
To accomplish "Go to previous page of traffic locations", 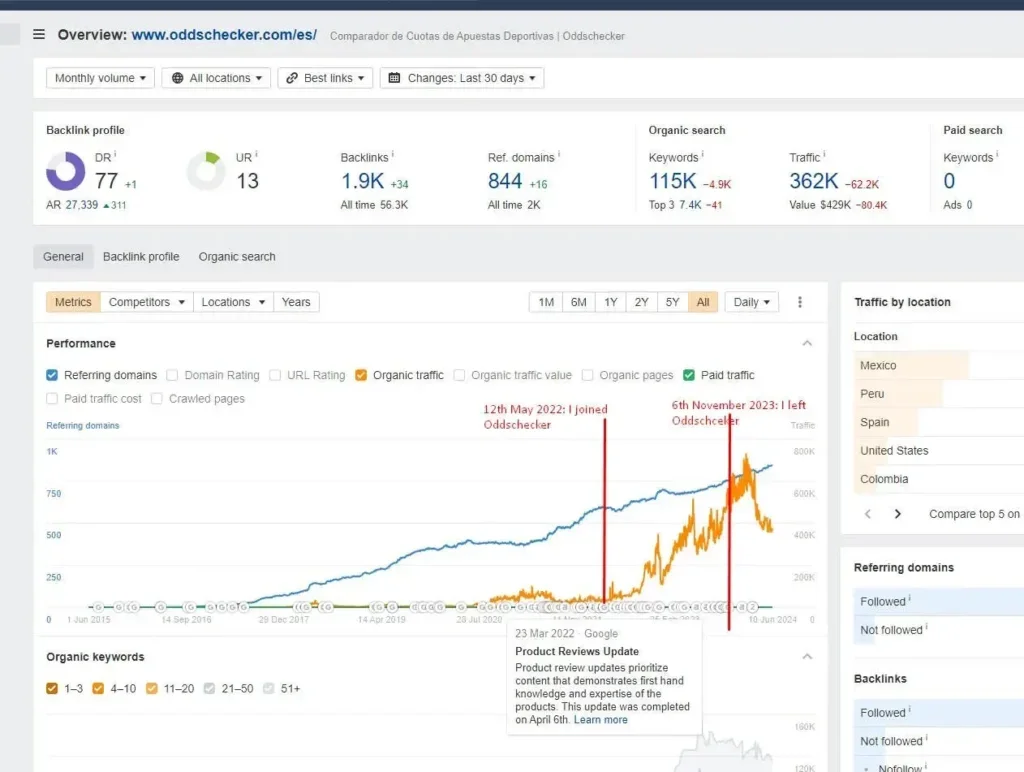I will (x=868, y=514).
